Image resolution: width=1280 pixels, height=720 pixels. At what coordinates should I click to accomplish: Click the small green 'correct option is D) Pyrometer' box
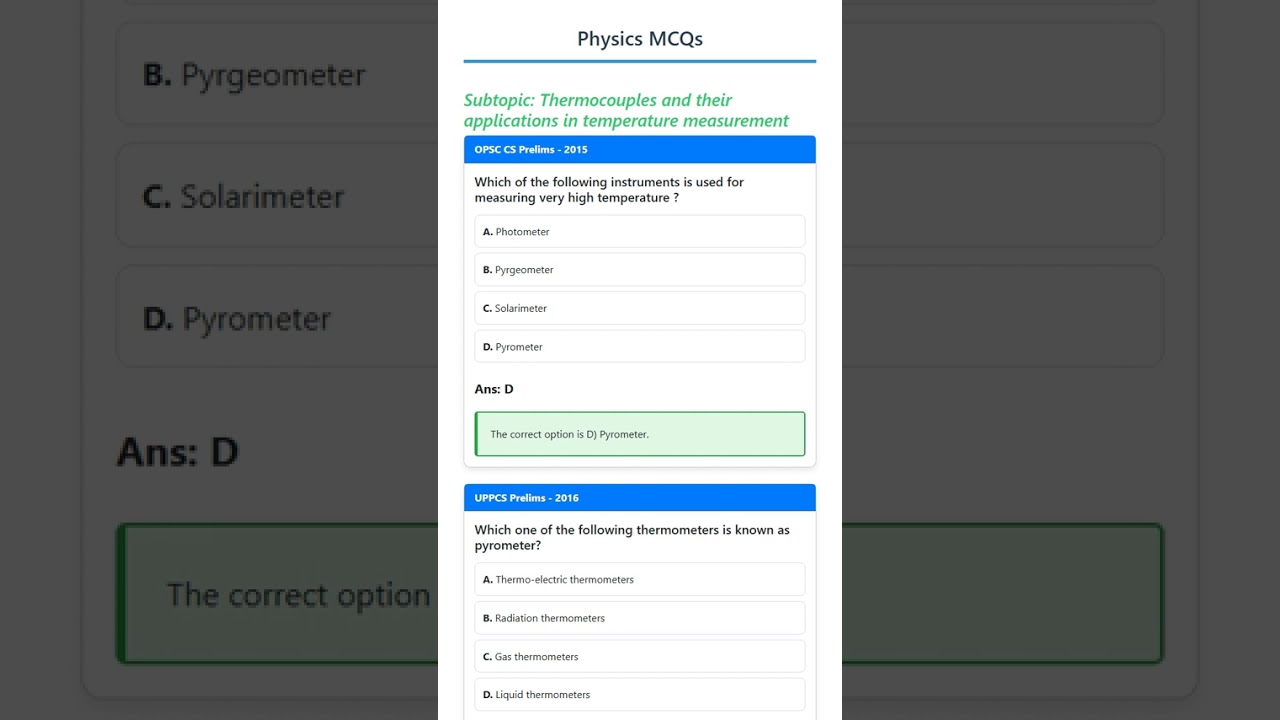[640, 435]
